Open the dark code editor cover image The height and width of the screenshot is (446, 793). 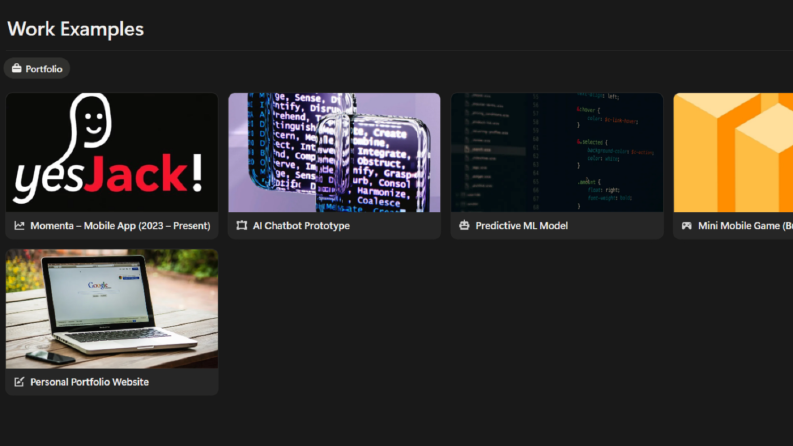pos(557,152)
